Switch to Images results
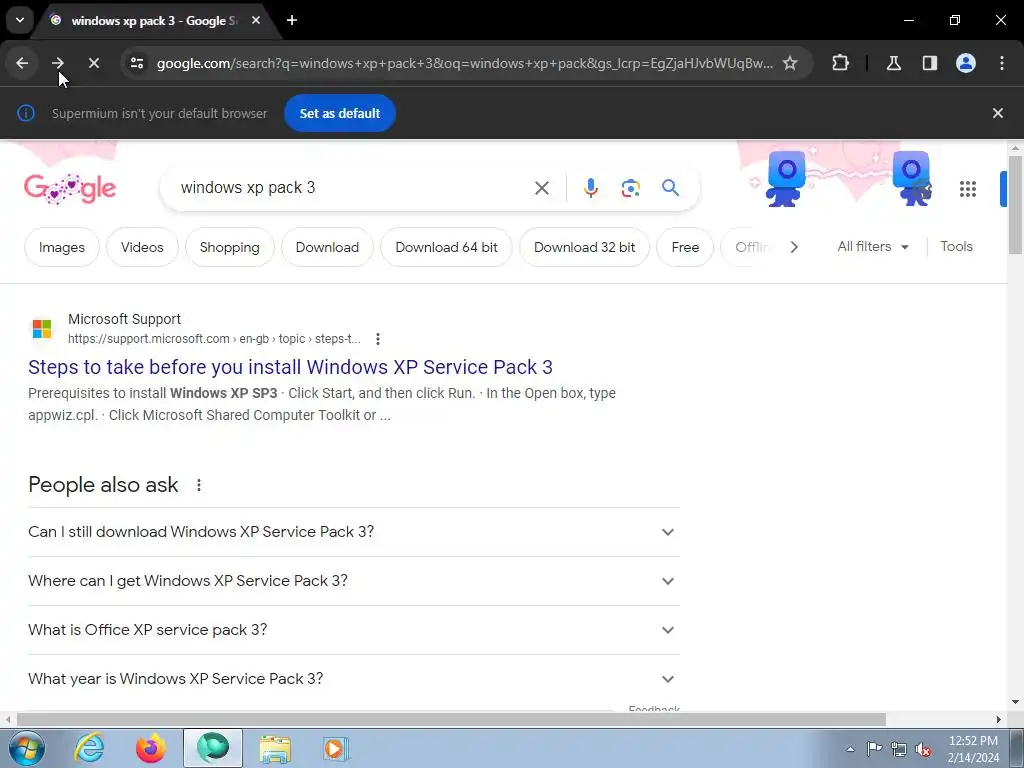Viewport: 1024px width, 768px height. click(61, 248)
